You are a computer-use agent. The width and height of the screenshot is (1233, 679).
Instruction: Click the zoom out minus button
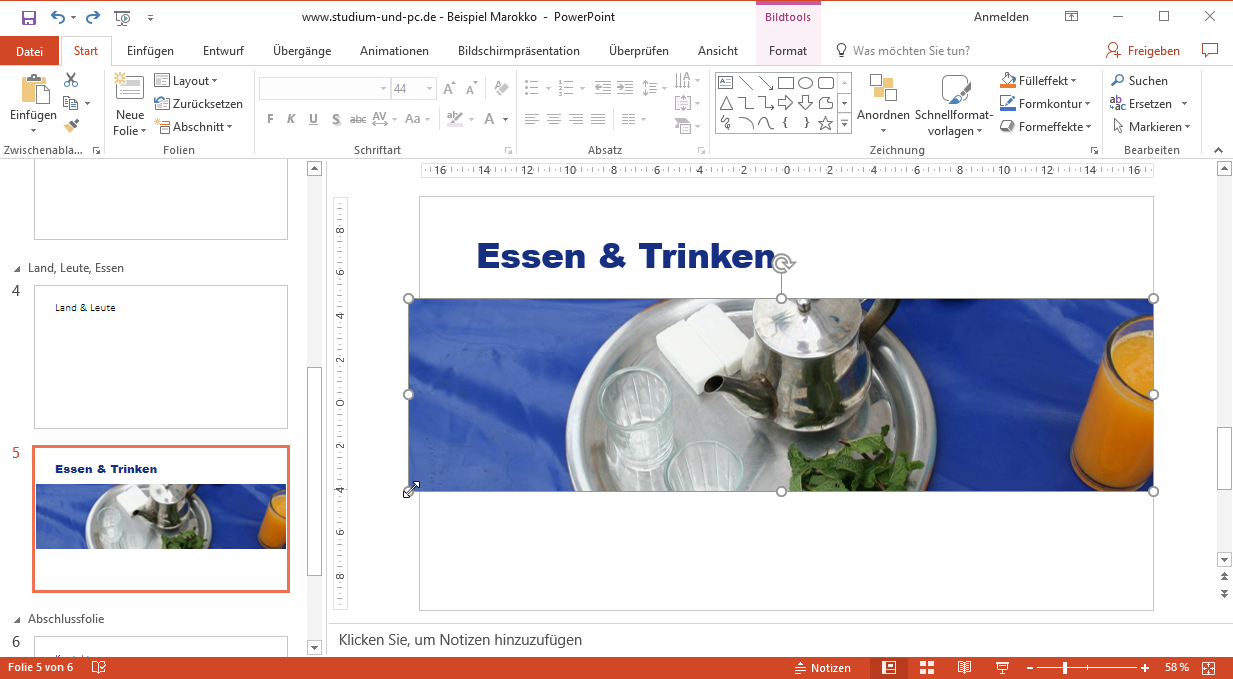(1029, 667)
